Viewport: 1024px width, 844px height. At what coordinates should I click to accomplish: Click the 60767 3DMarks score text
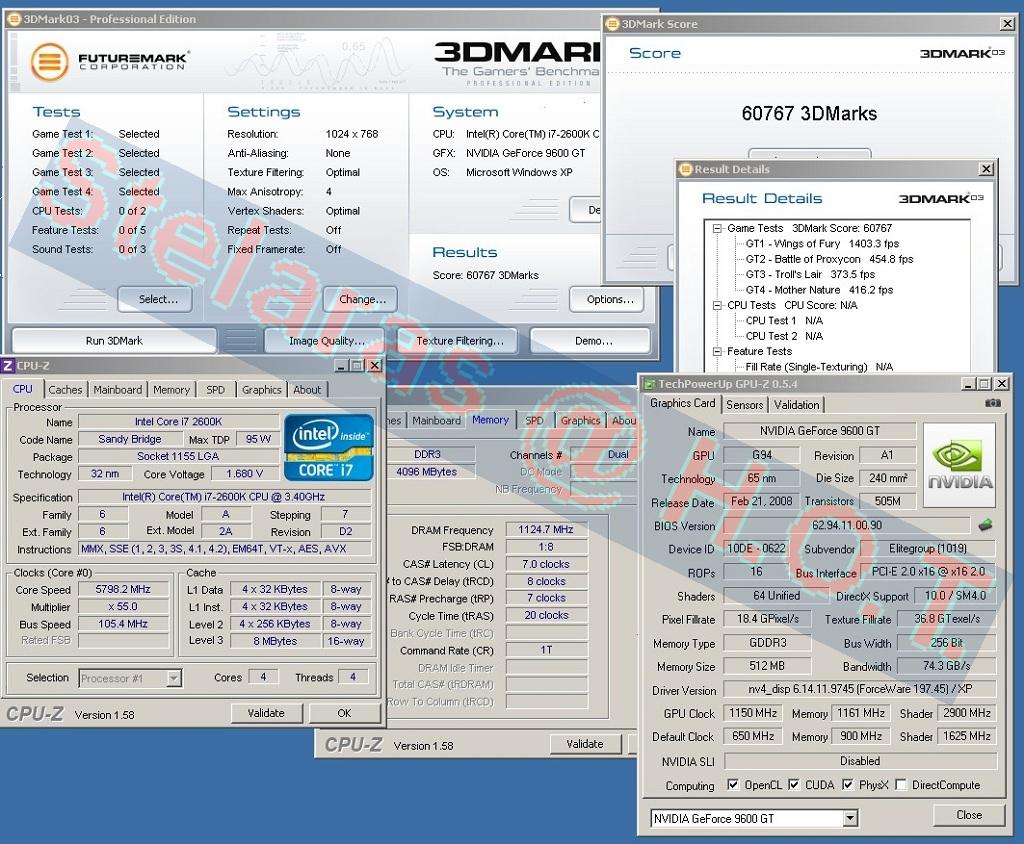tap(809, 114)
